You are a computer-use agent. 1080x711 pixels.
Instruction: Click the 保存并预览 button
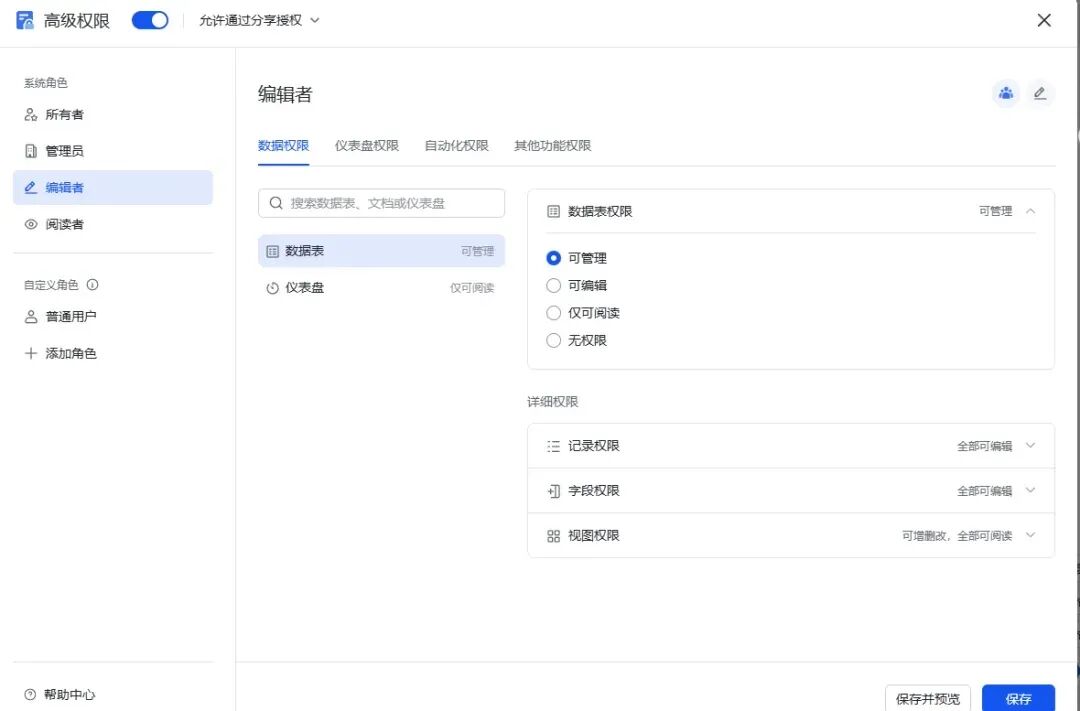927,698
